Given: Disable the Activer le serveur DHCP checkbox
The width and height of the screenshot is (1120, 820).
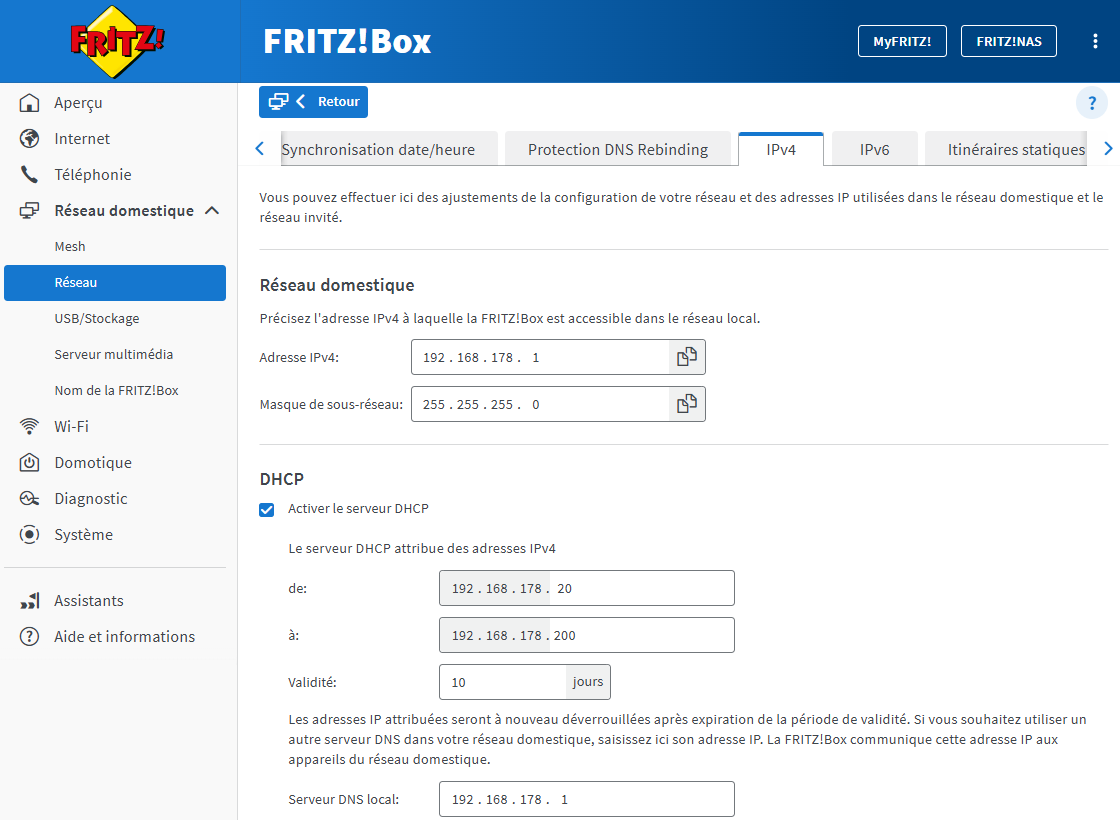Looking at the screenshot, I should point(266,509).
